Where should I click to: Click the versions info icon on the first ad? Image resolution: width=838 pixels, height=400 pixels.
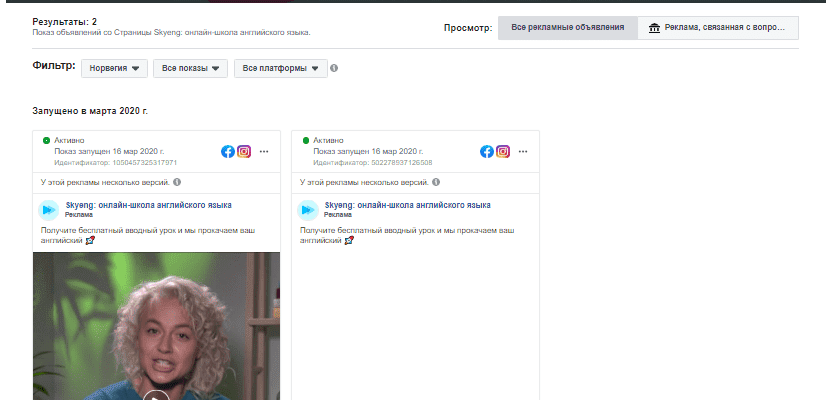(x=177, y=183)
